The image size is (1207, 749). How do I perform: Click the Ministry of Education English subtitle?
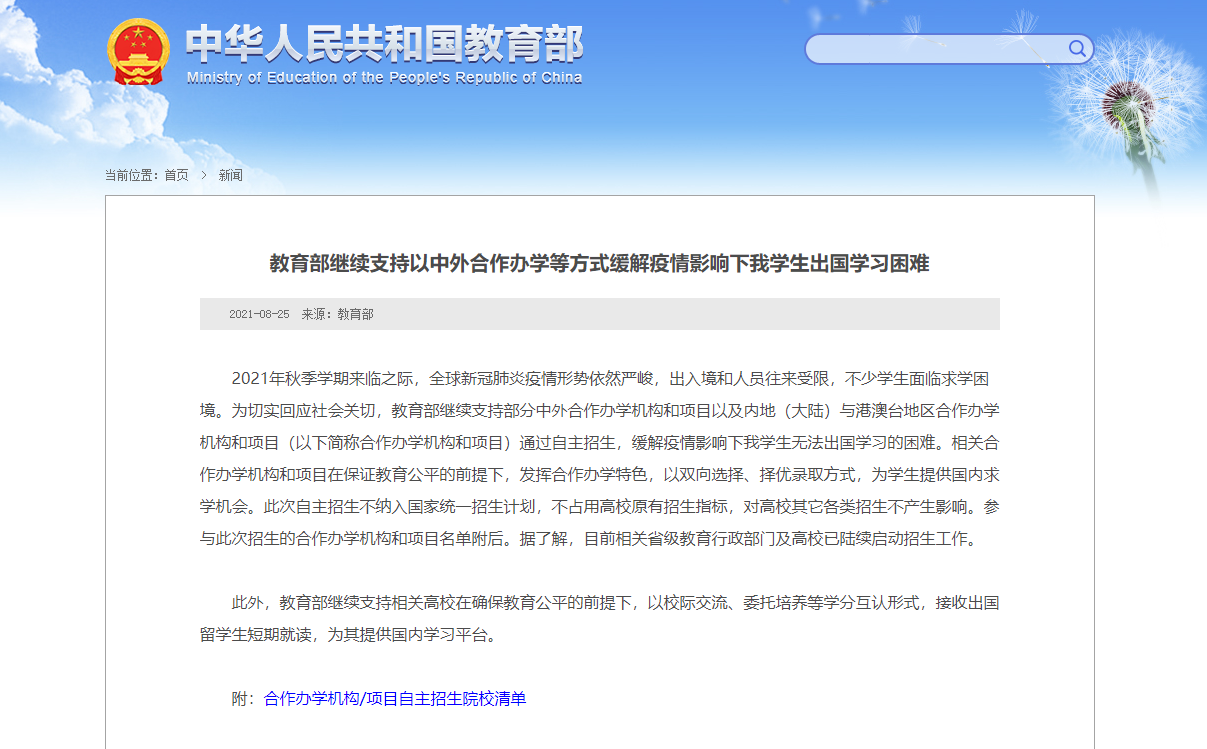point(384,78)
